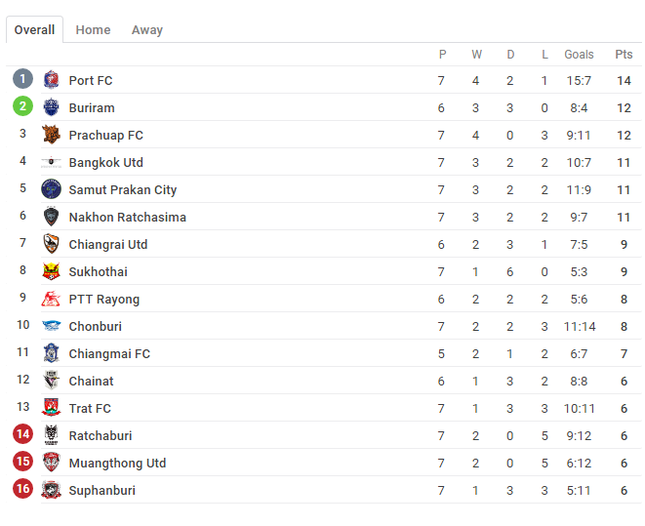Click the Prachuap FC team logo

click(51, 134)
